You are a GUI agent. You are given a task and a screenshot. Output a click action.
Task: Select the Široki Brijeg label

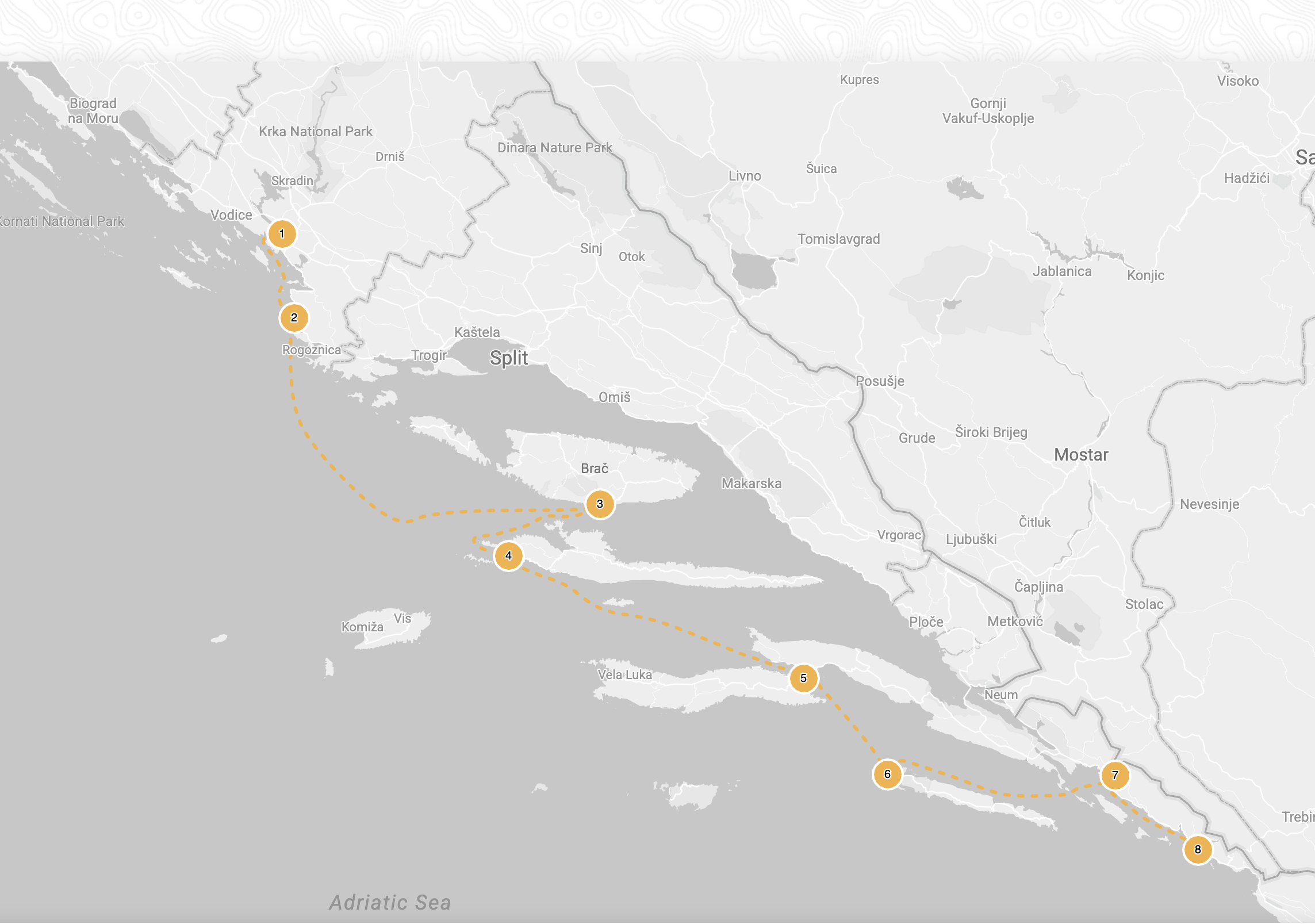(x=991, y=432)
